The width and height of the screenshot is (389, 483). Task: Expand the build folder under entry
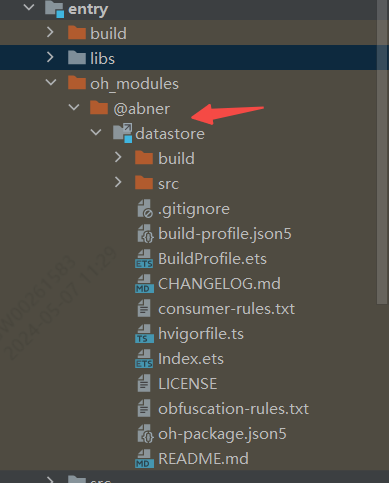click(50, 32)
